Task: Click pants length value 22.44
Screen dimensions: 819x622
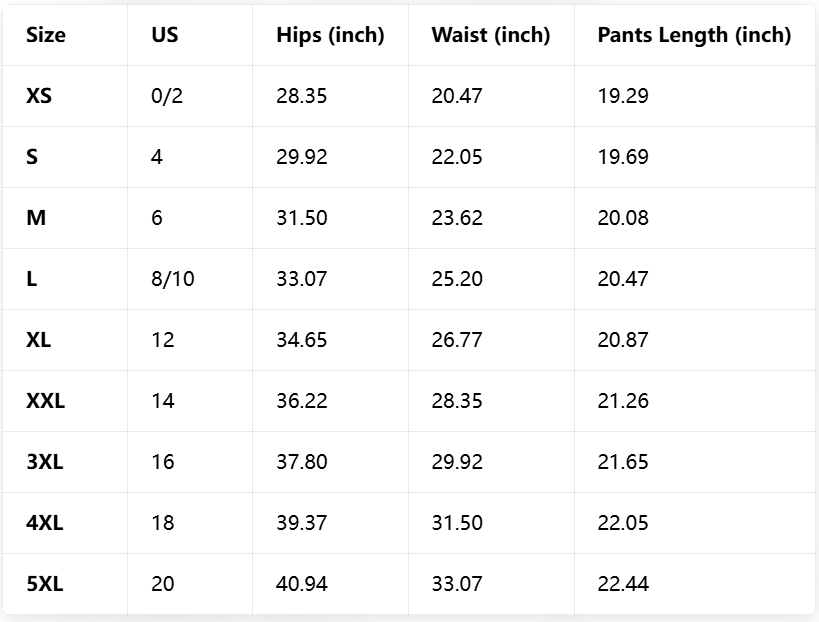Action: pyautogui.click(x=623, y=584)
